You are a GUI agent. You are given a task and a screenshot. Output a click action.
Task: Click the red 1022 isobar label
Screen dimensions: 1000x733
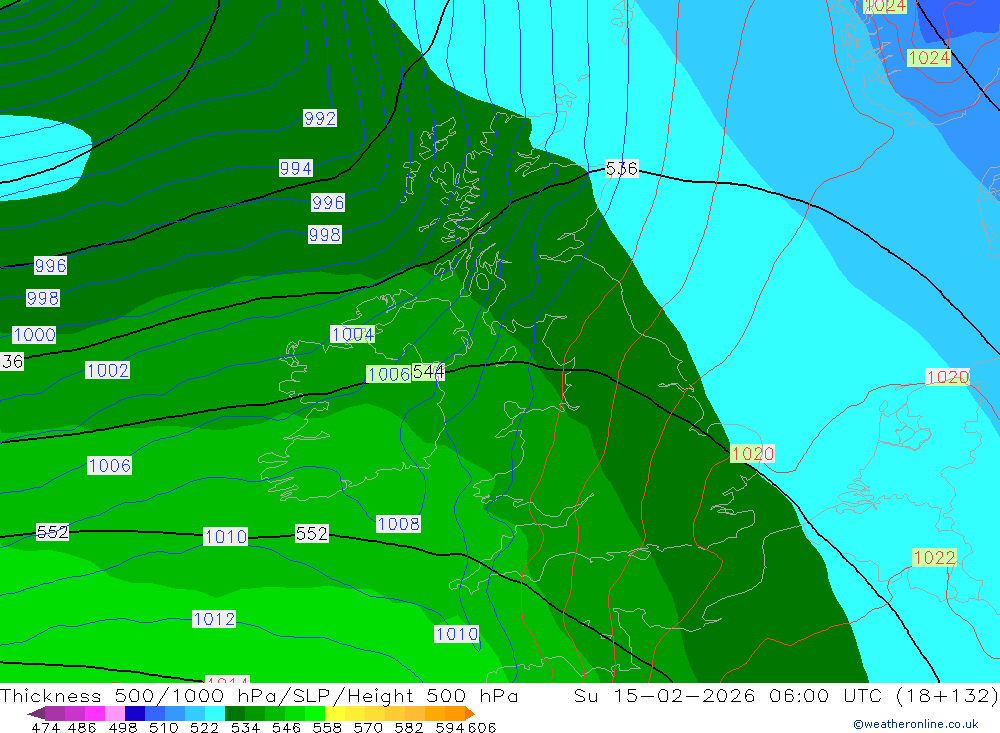934,558
